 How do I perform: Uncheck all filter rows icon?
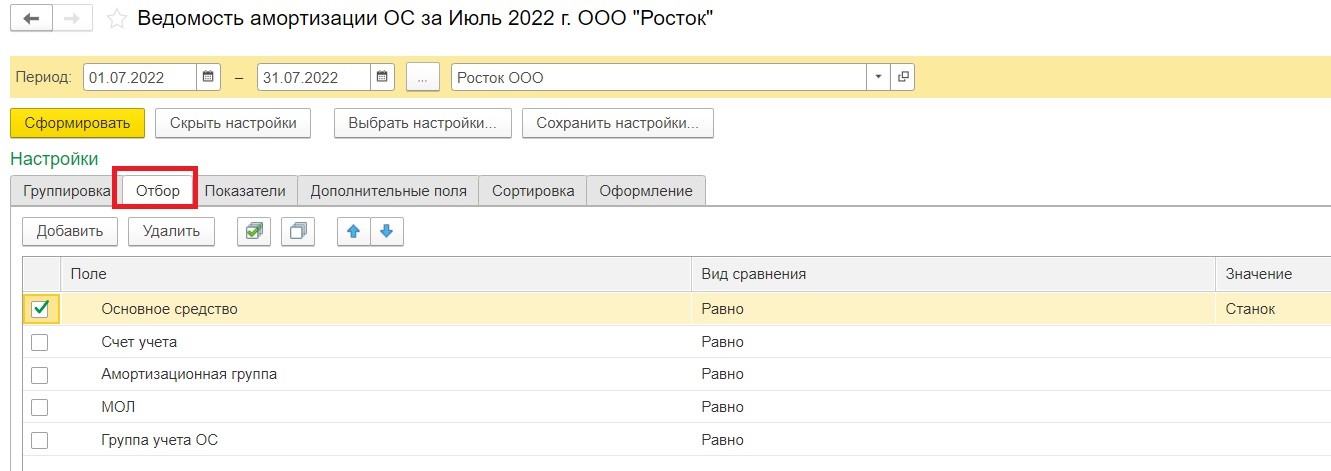click(x=298, y=231)
